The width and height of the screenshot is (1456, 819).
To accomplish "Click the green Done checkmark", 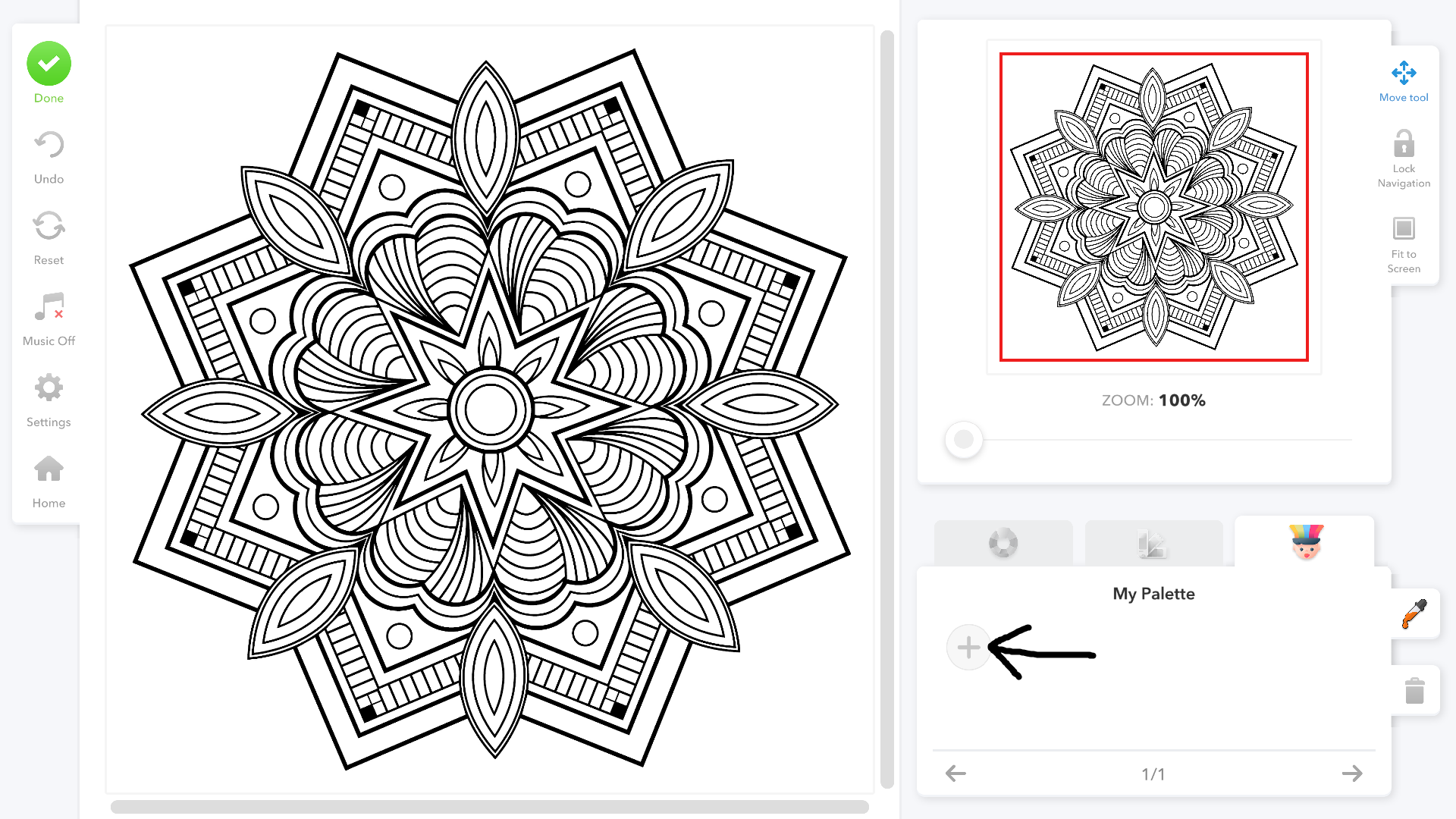I will (49, 64).
